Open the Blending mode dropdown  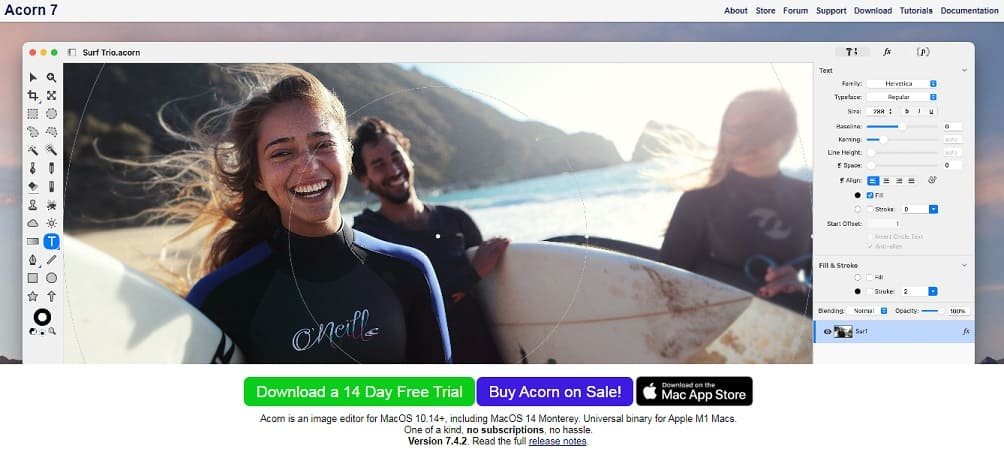pyautogui.click(x=868, y=311)
